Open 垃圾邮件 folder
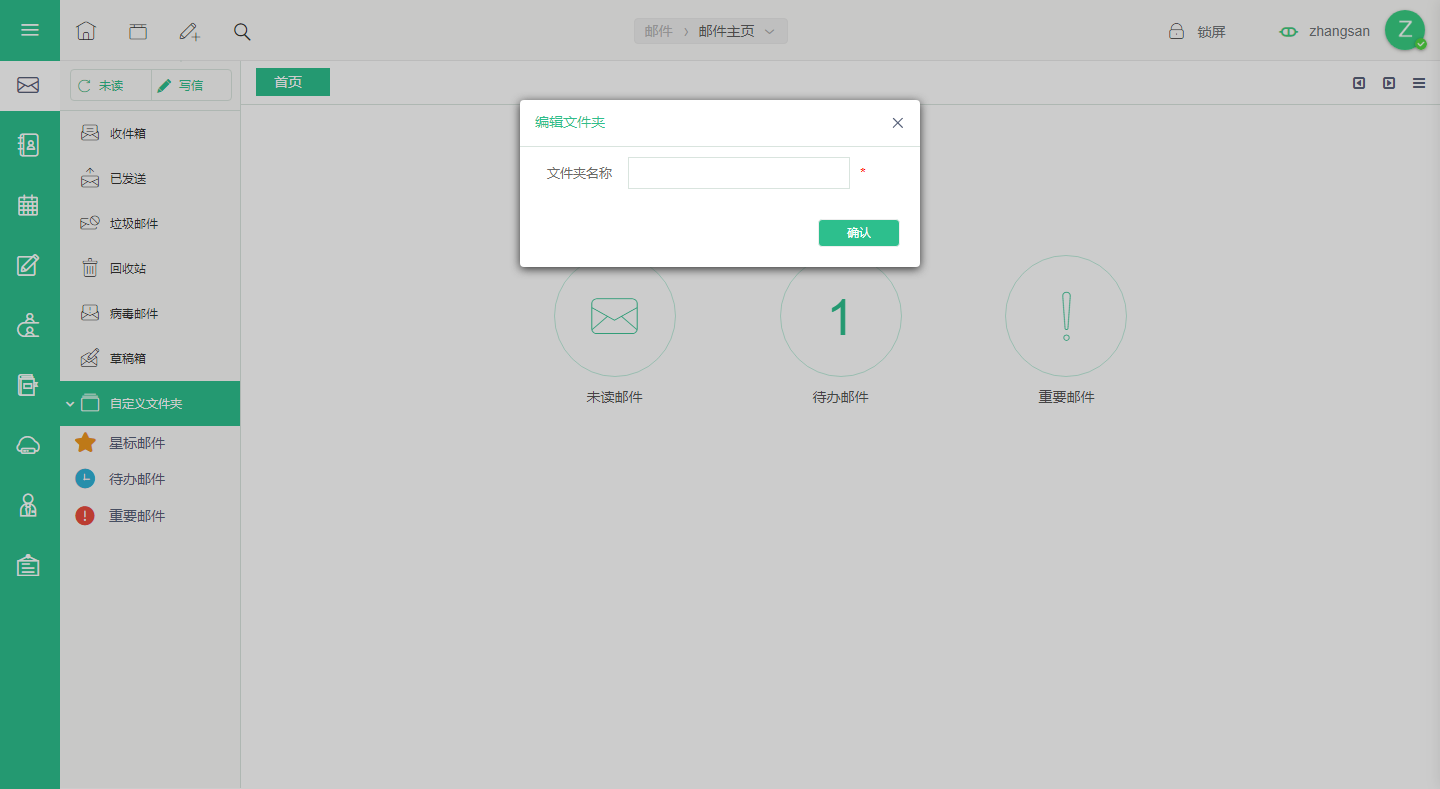The height and width of the screenshot is (789, 1440). [x=150, y=223]
